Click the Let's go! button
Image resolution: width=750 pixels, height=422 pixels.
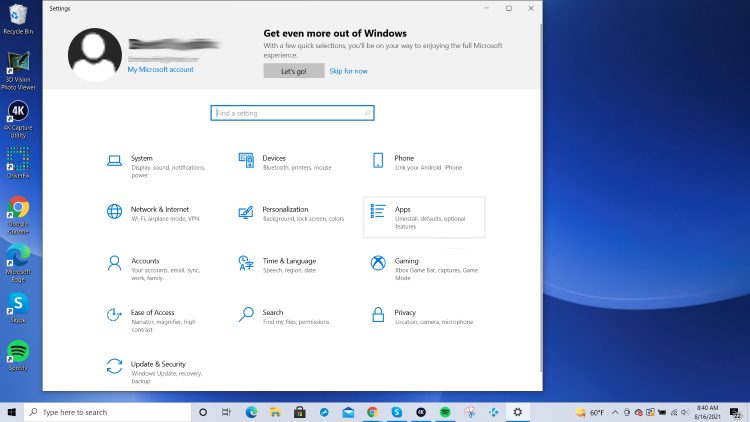pyautogui.click(x=294, y=71)
